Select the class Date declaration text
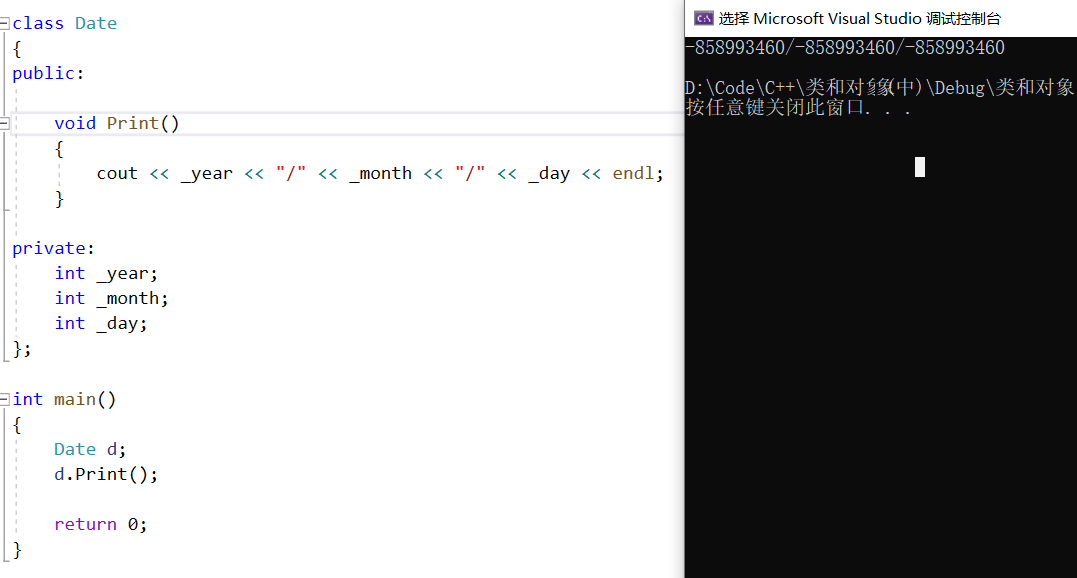 point(65,23)
